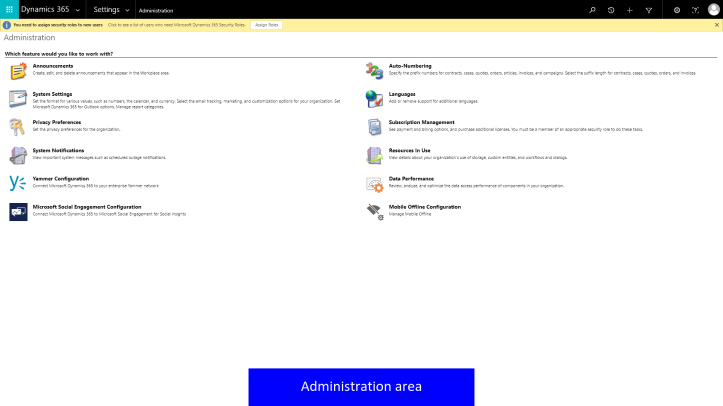
Task: Open the settings gear in top bar
Action: coord(677,10)
